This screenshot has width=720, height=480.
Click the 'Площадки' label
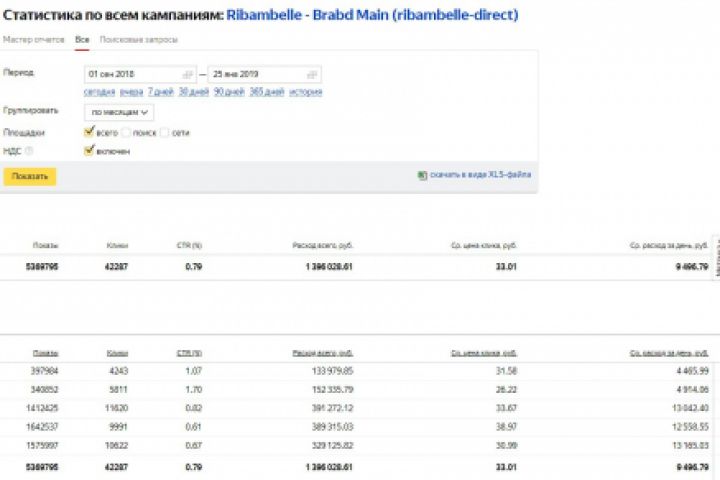point(24,133)
